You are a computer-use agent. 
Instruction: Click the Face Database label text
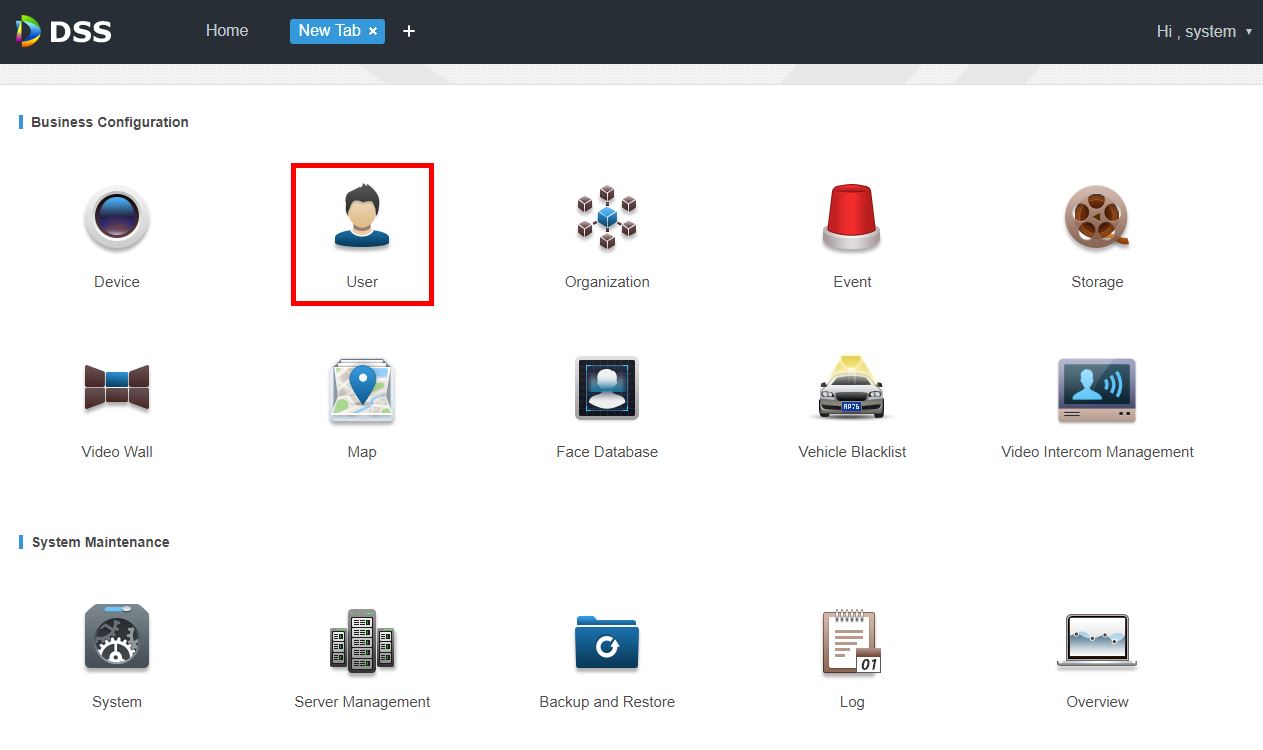point(607,452)
